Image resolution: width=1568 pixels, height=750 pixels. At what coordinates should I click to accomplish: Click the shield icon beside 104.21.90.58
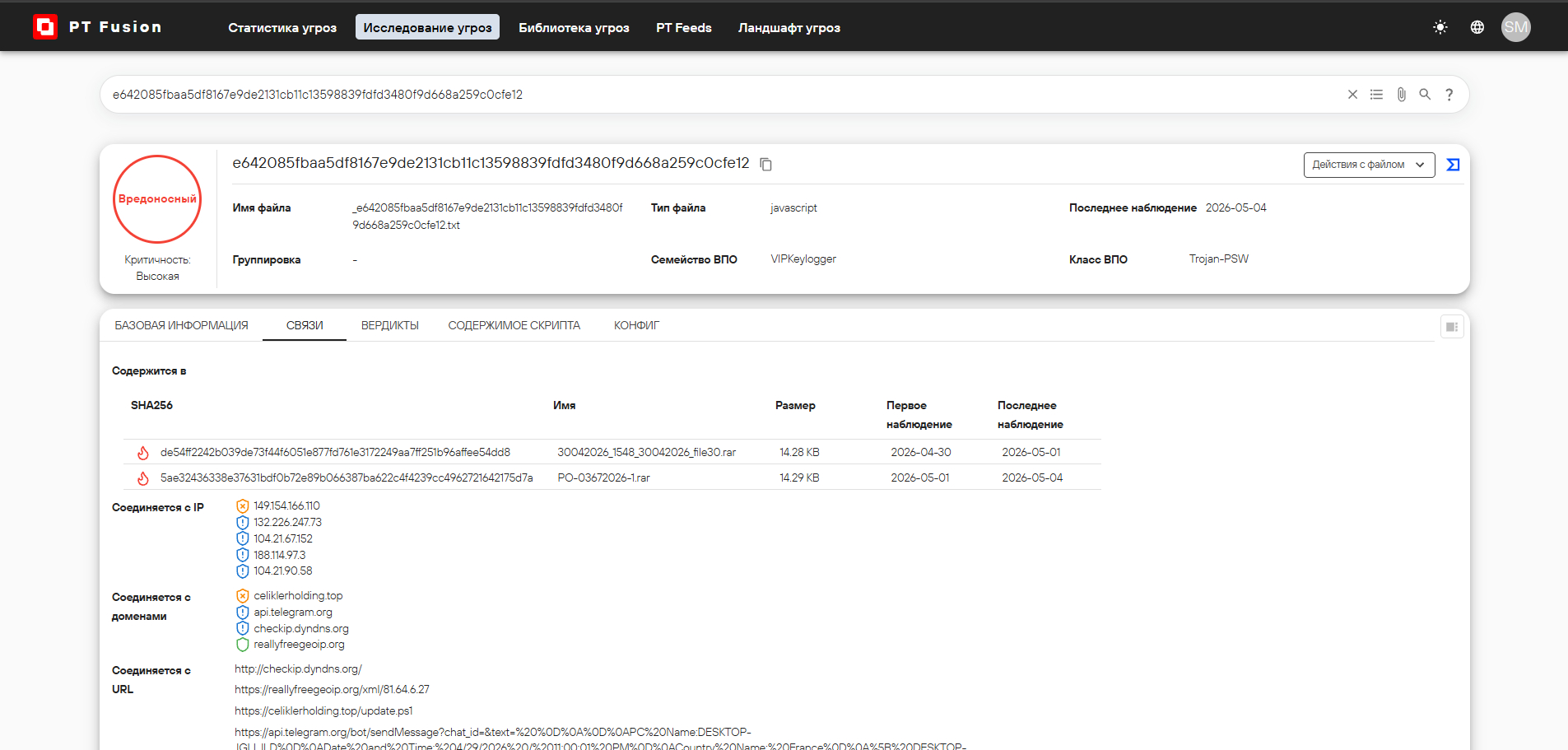[242, 571]
